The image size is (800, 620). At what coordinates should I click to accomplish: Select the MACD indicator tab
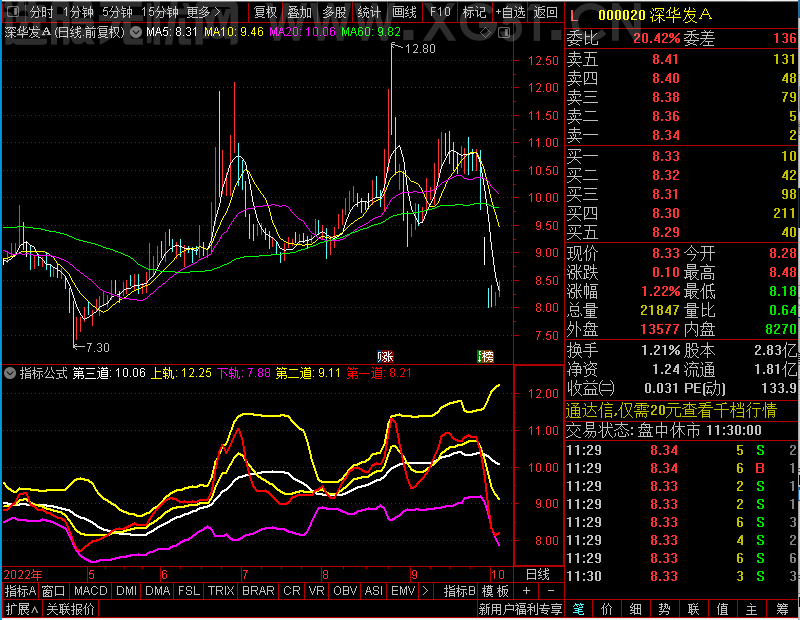[90, 591]
